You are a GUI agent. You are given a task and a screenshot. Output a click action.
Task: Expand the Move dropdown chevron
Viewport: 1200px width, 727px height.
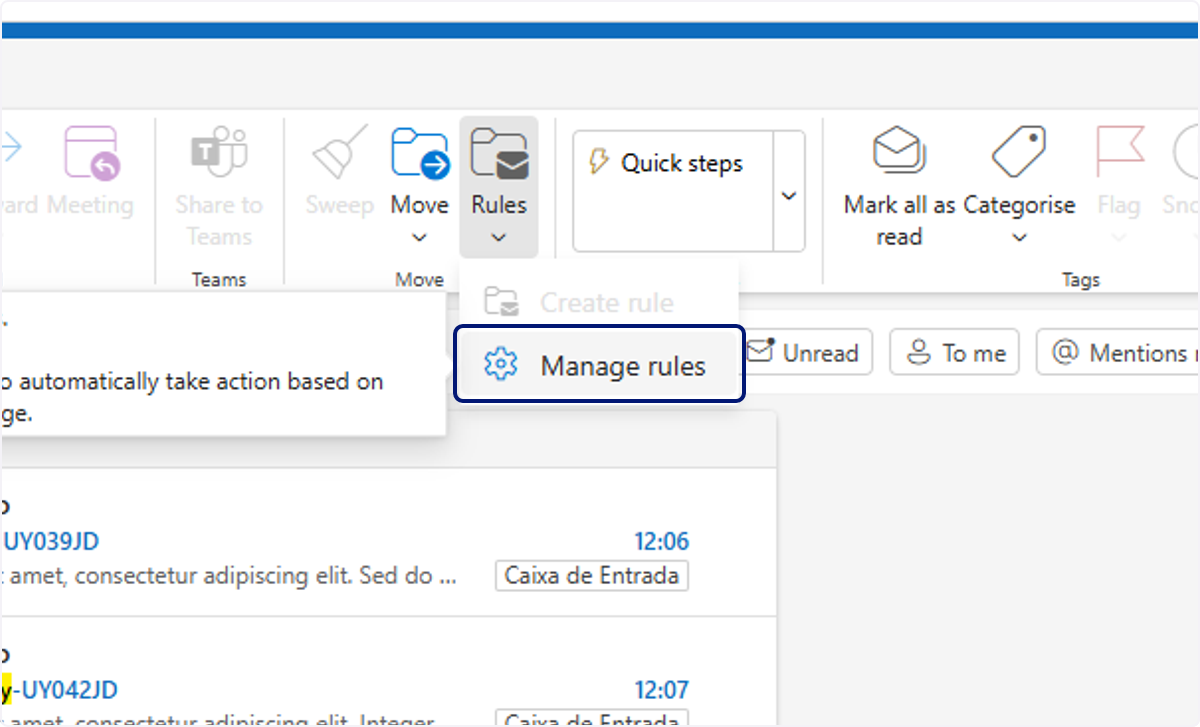[x=420, y=238]
